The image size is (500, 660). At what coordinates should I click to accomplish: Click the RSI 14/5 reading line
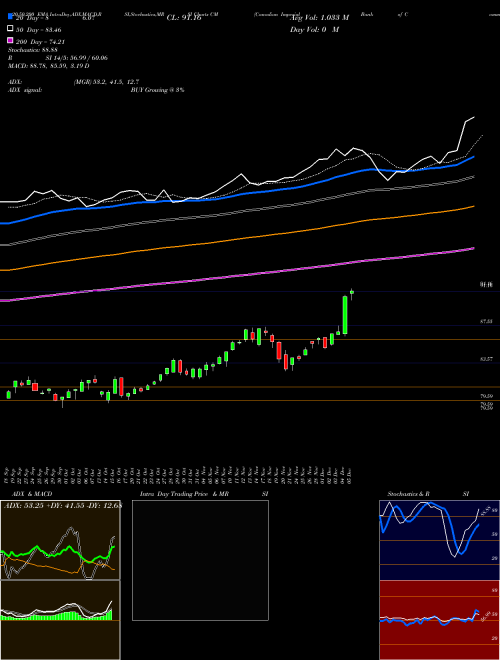tap(58, 58)
